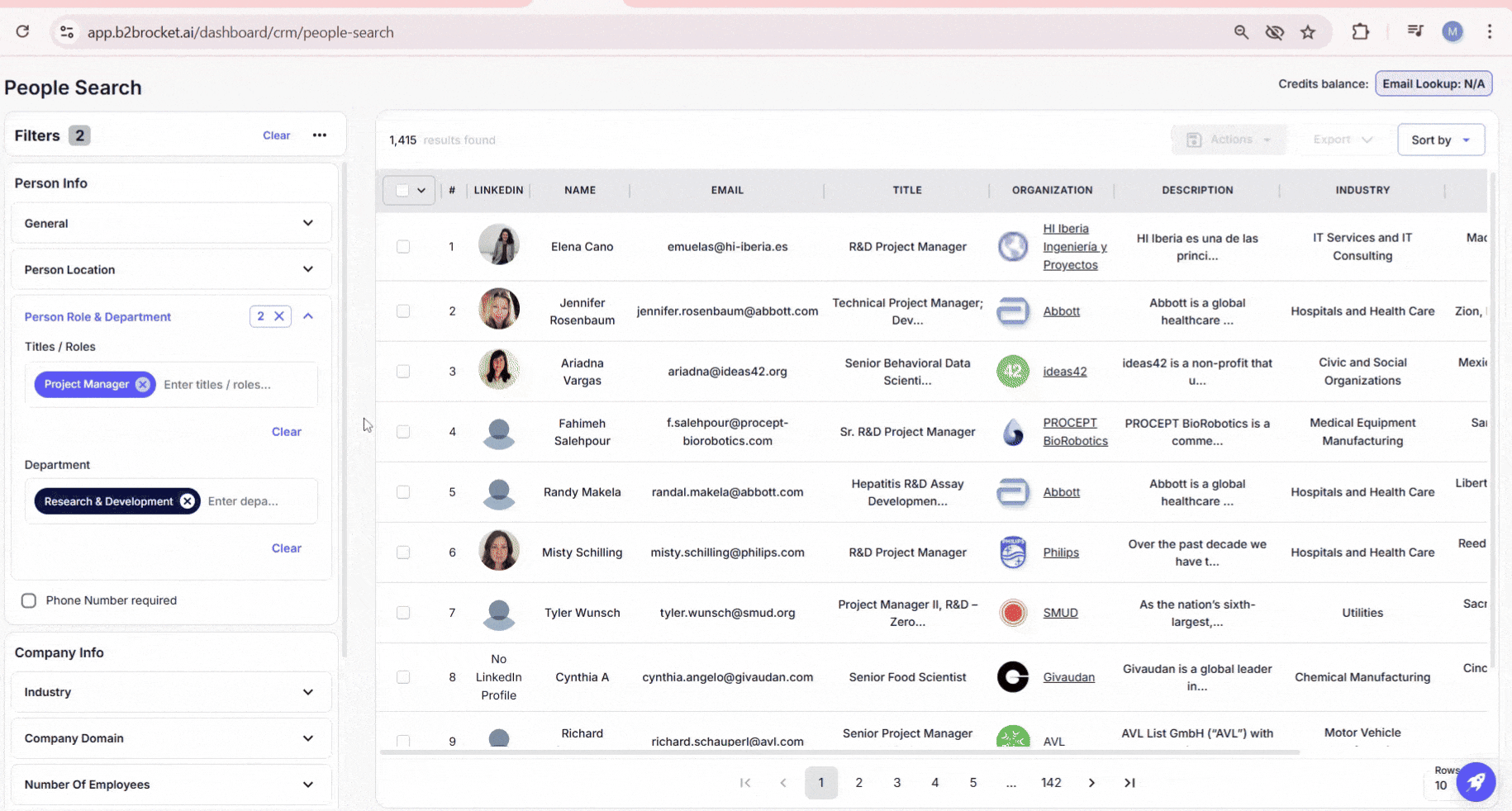Expand the Person Location filter
The height and width of the screenshot is (811, 1512).
(171, 270)
